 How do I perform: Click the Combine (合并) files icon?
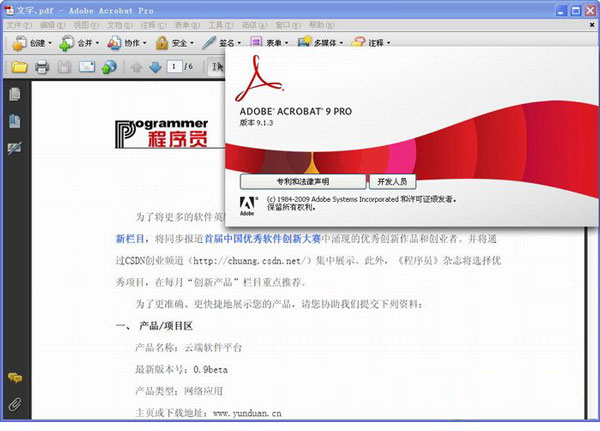66,43
